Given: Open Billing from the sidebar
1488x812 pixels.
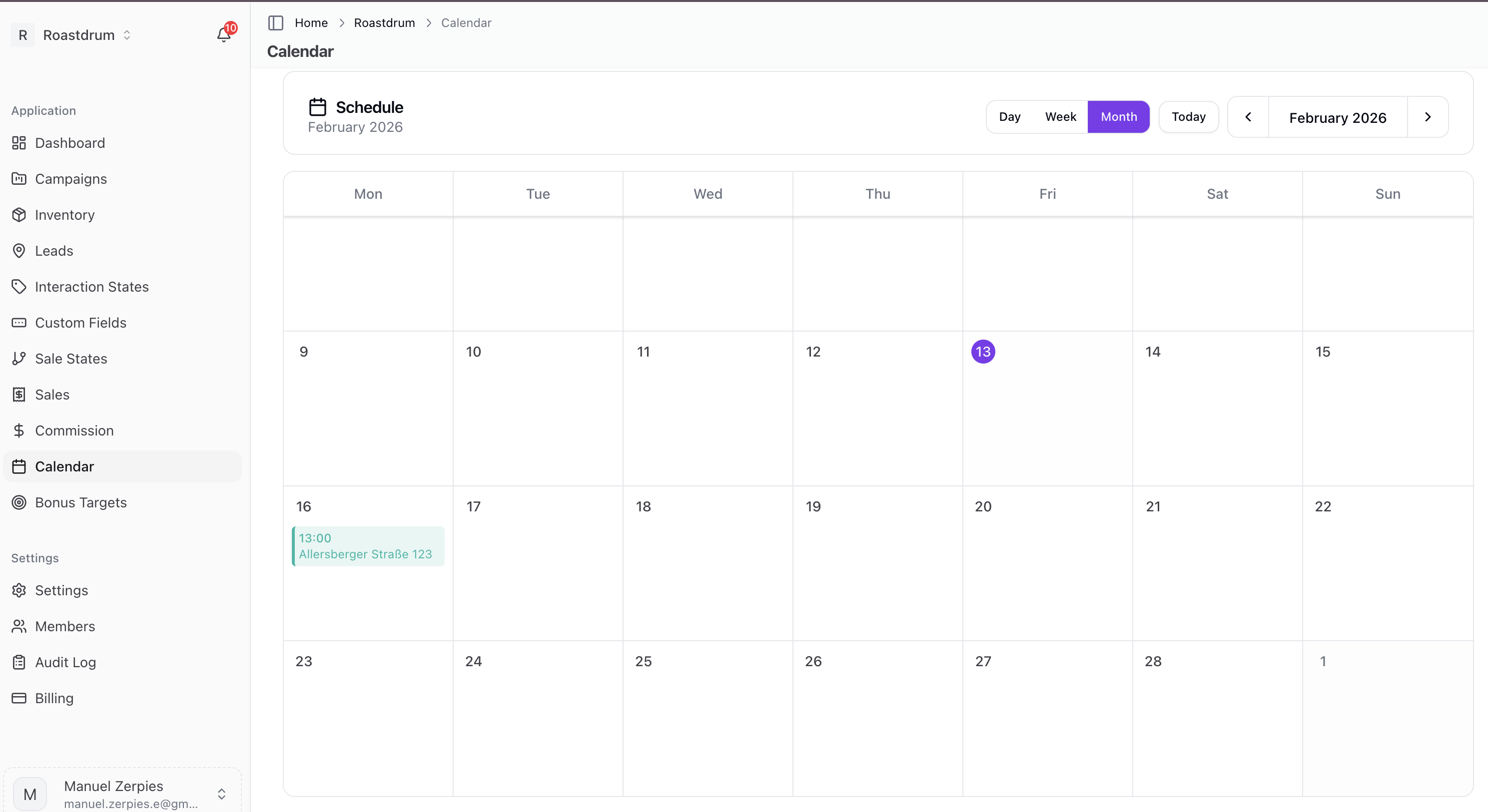Looking at the screenshot, I should point(54,698).
